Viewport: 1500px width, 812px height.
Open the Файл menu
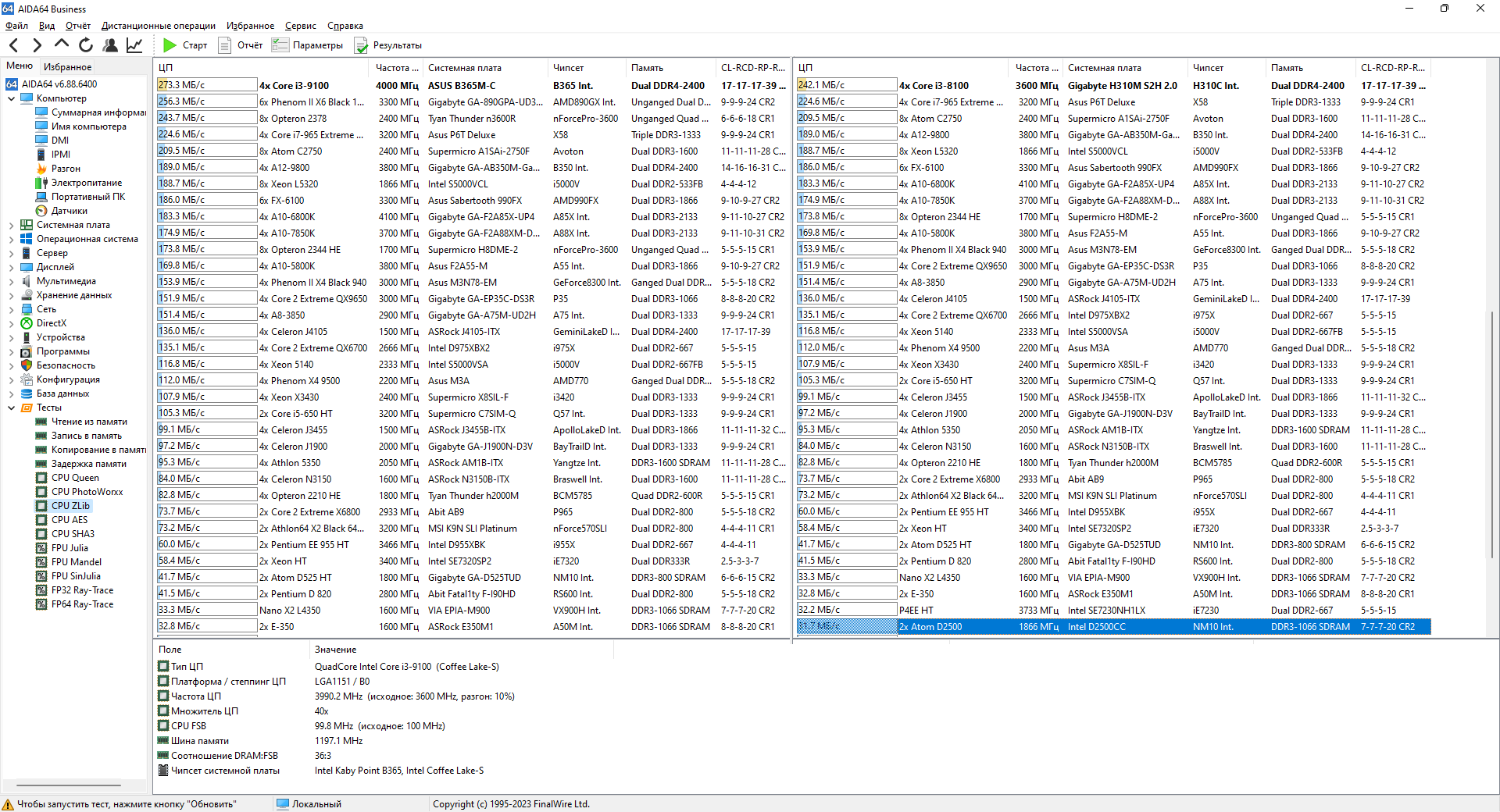(x=16, y=26)
